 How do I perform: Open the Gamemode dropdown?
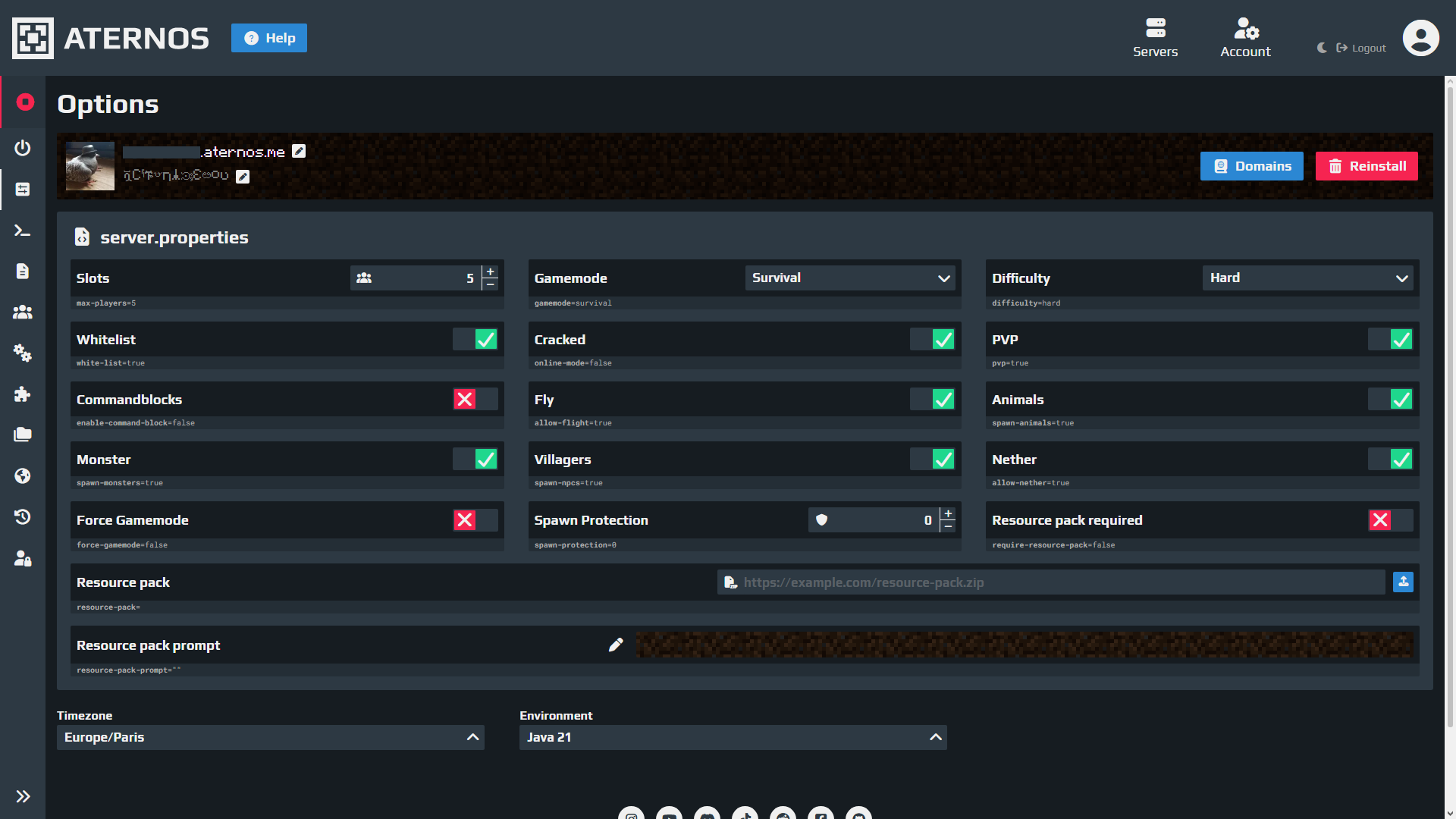(850, 278)
